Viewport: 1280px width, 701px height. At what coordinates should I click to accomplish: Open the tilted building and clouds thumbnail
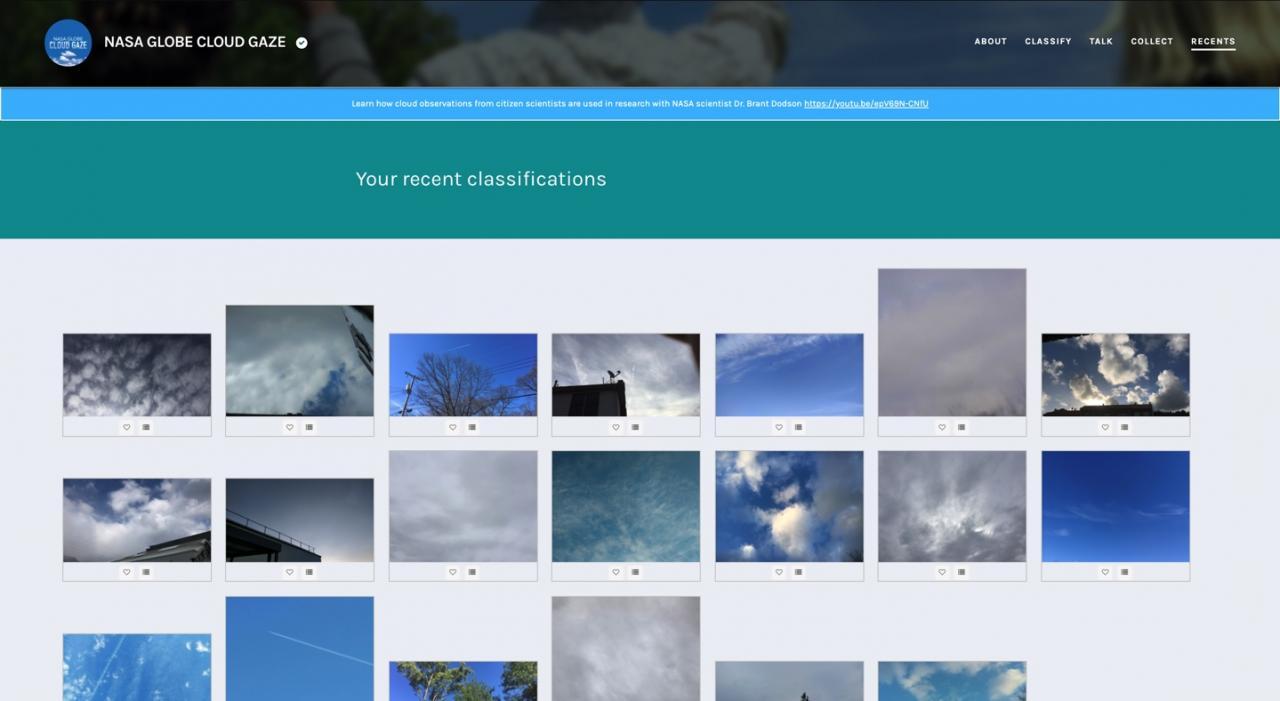click(300, 361)
